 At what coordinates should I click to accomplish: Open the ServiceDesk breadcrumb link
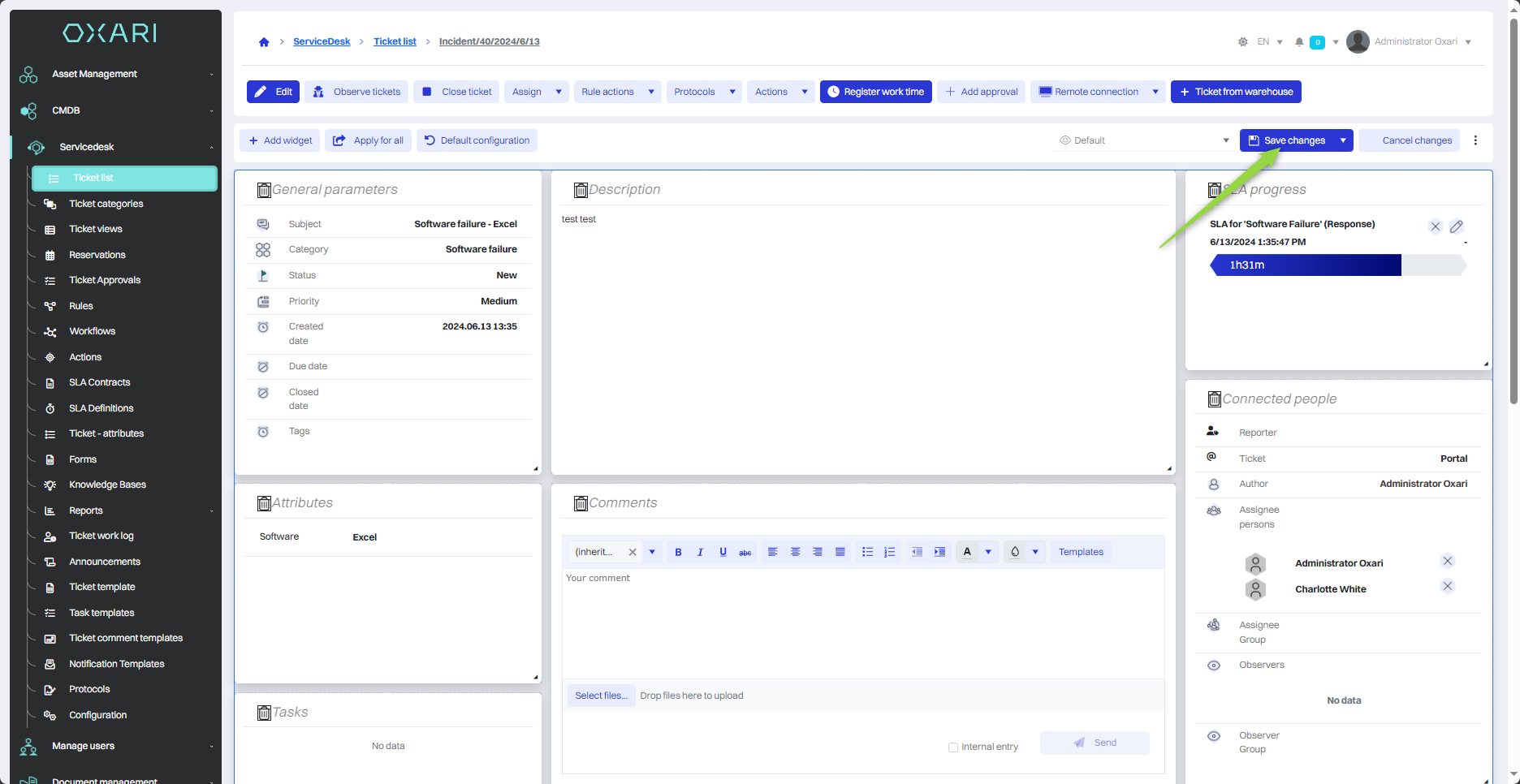pos(322,41)
